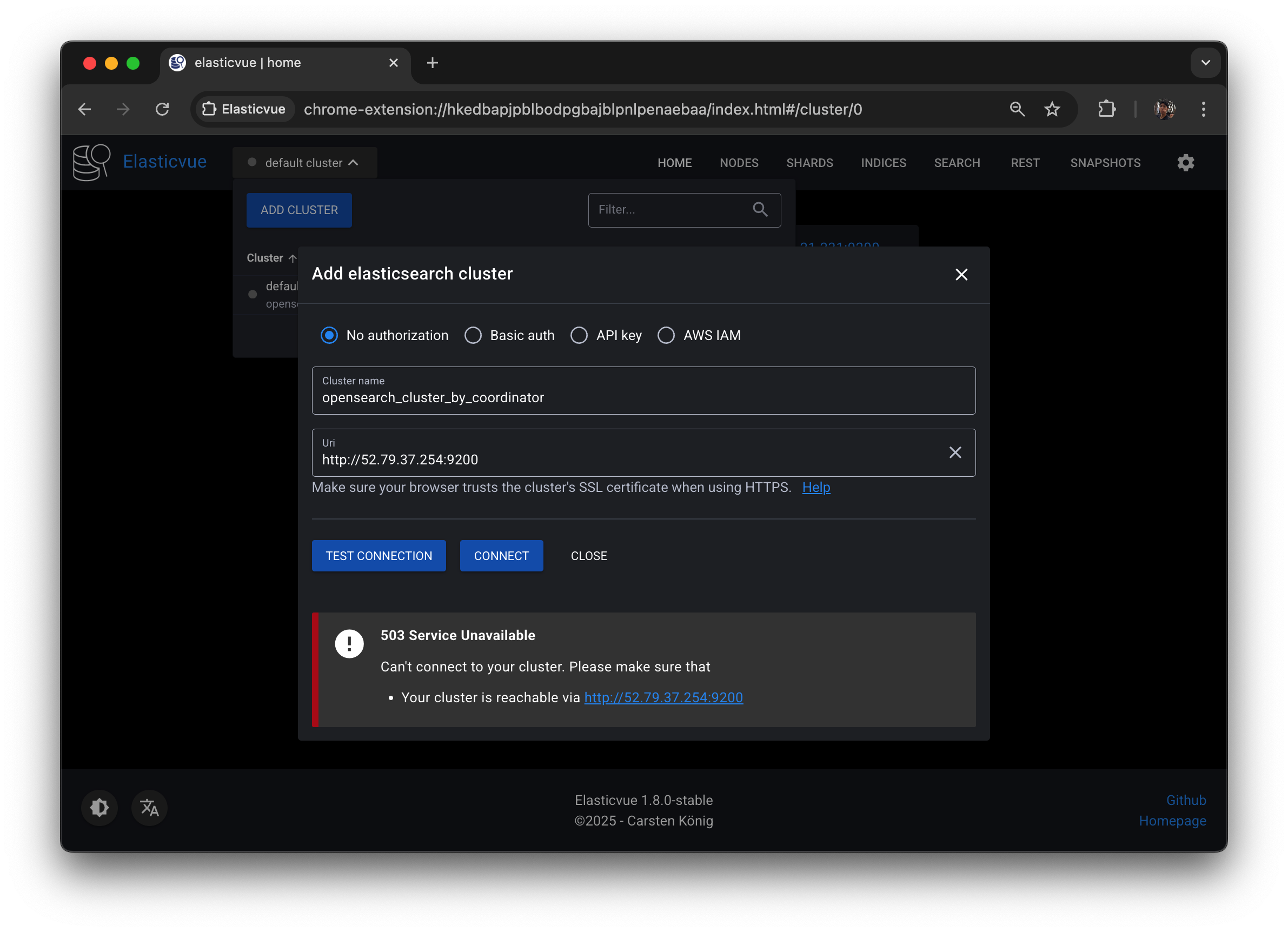This screenshot has height=932, width=1288.
Task: Select the API key radio option
Action: (579, 335)
